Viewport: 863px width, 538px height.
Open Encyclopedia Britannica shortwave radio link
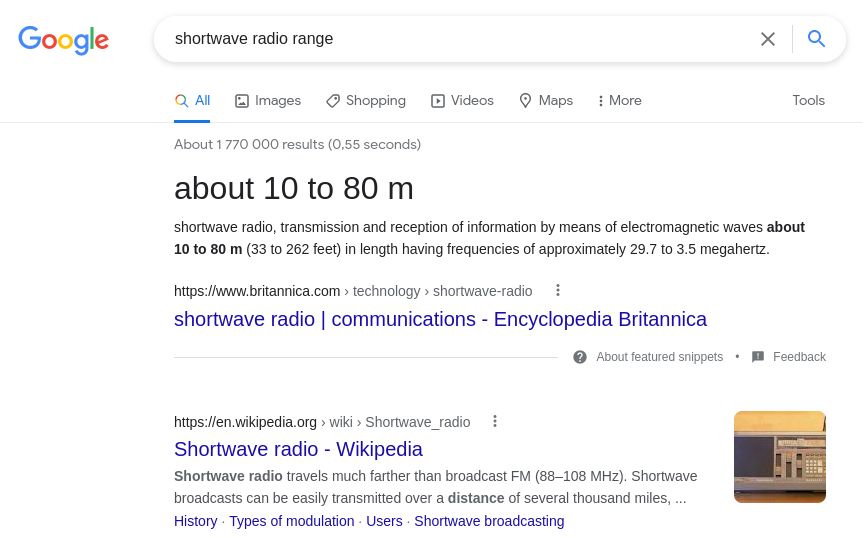(x=440, y=319)
